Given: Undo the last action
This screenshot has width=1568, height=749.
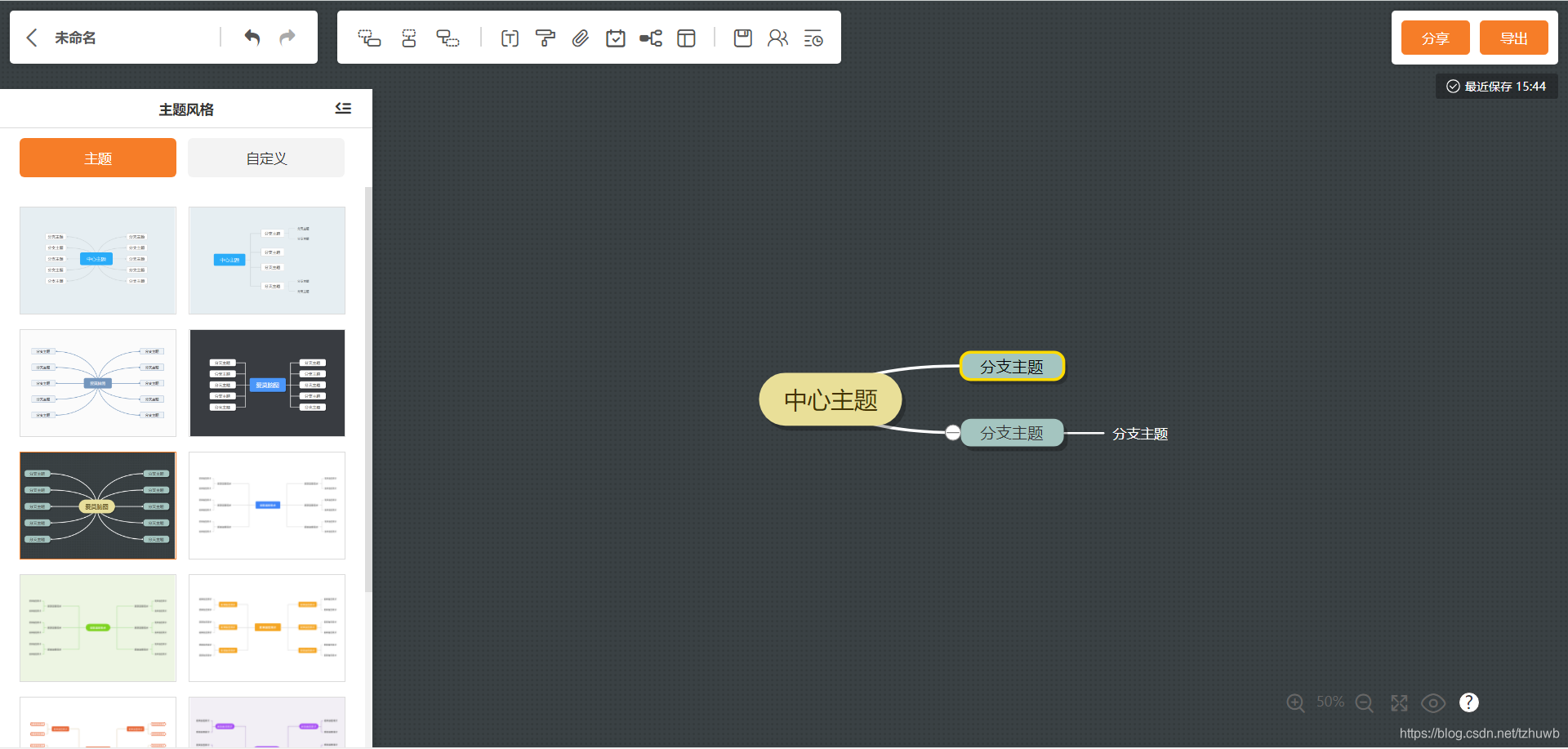Looking at the screenshot, I should coord(252,38).
